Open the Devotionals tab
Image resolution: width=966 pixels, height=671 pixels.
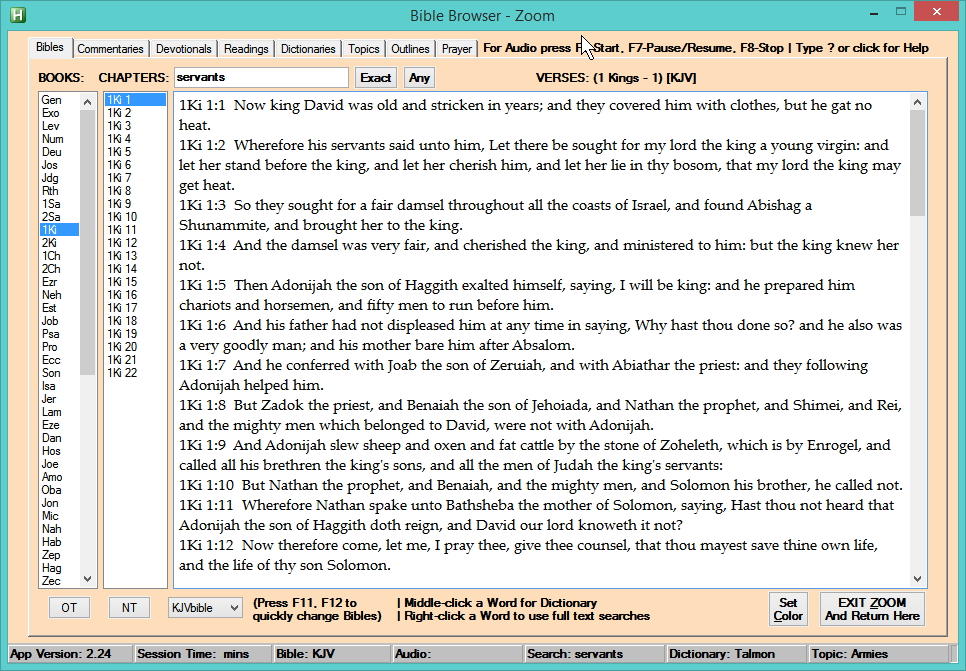[184, 49]
